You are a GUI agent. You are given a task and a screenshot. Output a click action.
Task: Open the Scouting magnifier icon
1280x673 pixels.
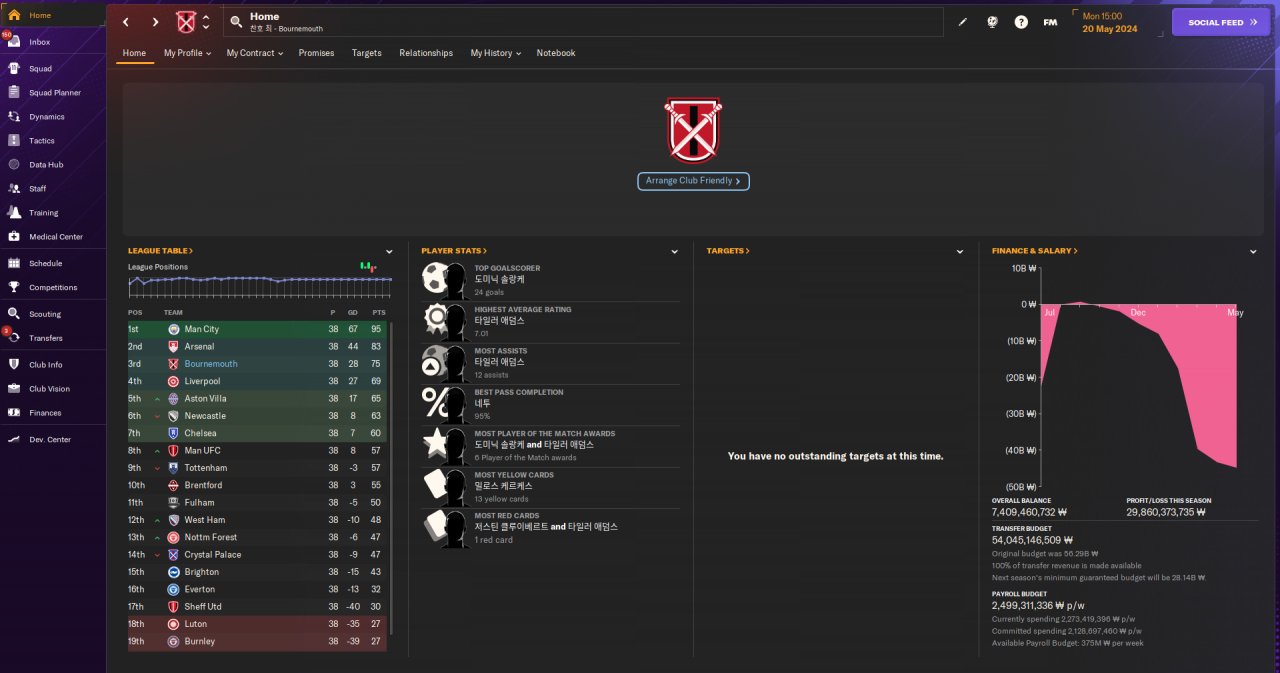(14, 314)
